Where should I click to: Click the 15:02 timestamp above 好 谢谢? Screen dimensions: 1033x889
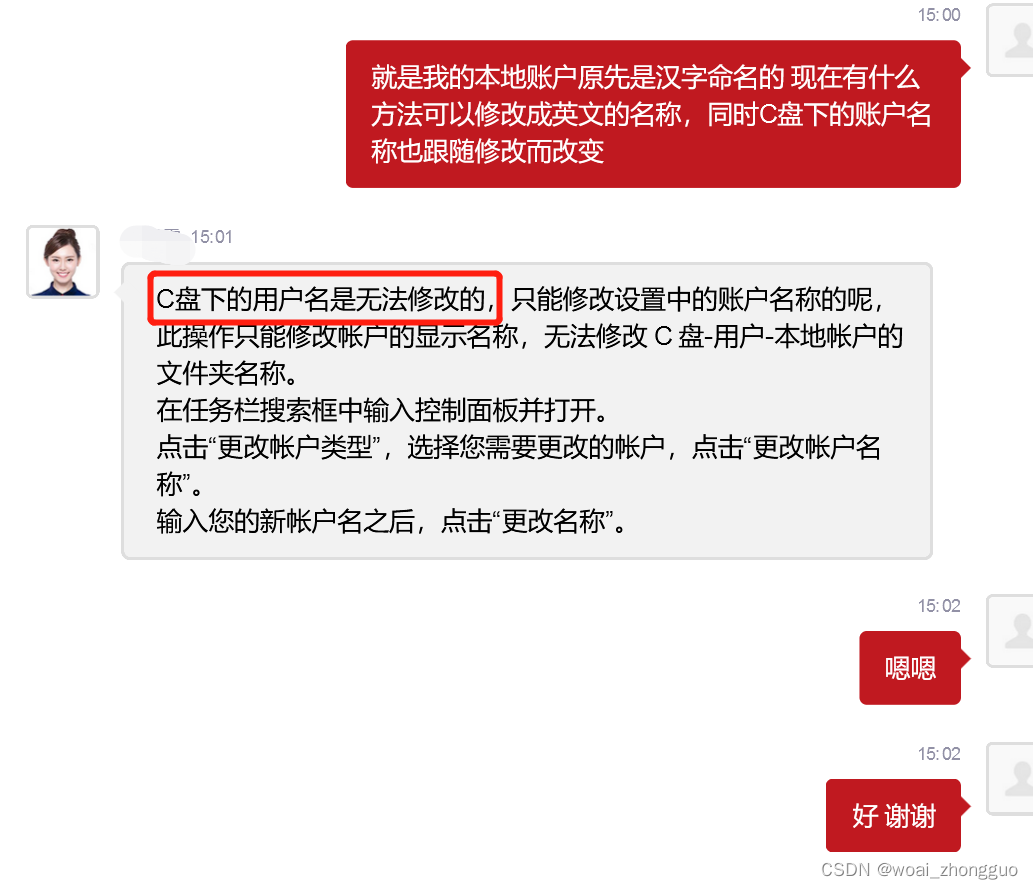click(939, 753)
